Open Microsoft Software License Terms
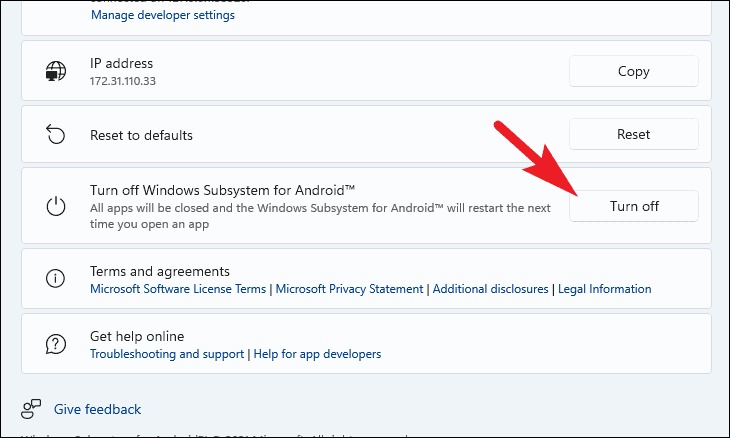The height and width of the screenshot is (438, 730). (x=178, y=289)
